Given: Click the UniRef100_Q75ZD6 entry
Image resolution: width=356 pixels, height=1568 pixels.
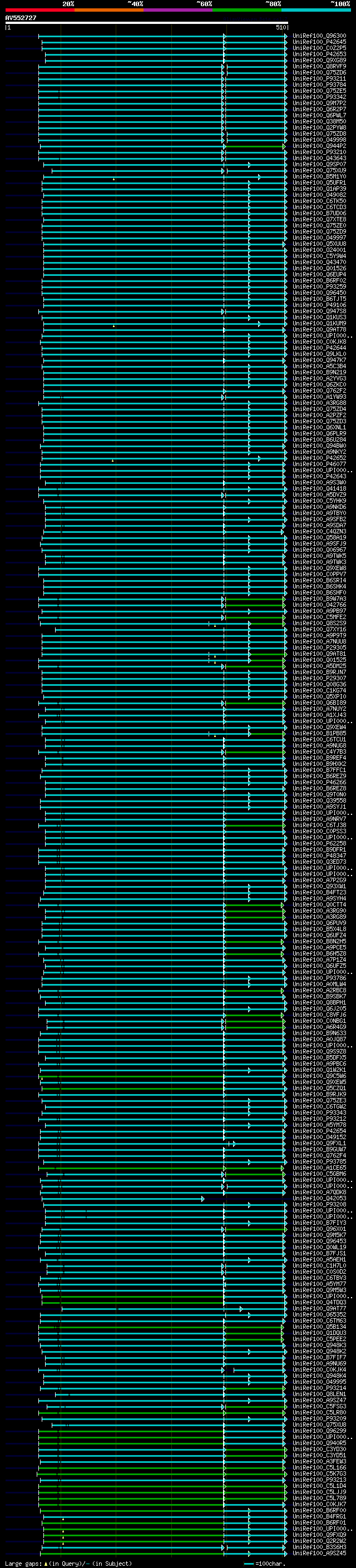Looking at the screenshot, I should [x=319, y=72].
